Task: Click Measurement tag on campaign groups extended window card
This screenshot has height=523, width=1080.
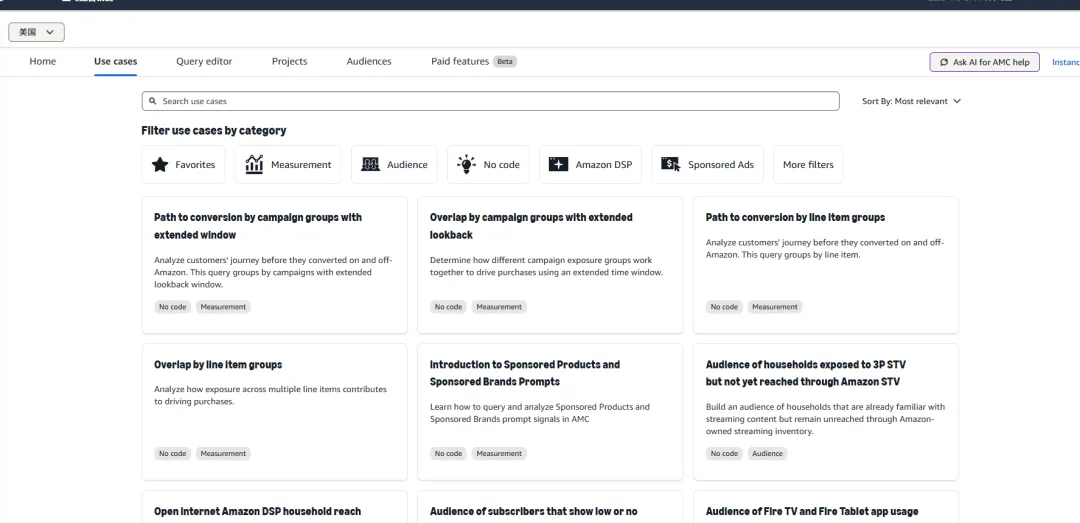Action: point(223,307)
